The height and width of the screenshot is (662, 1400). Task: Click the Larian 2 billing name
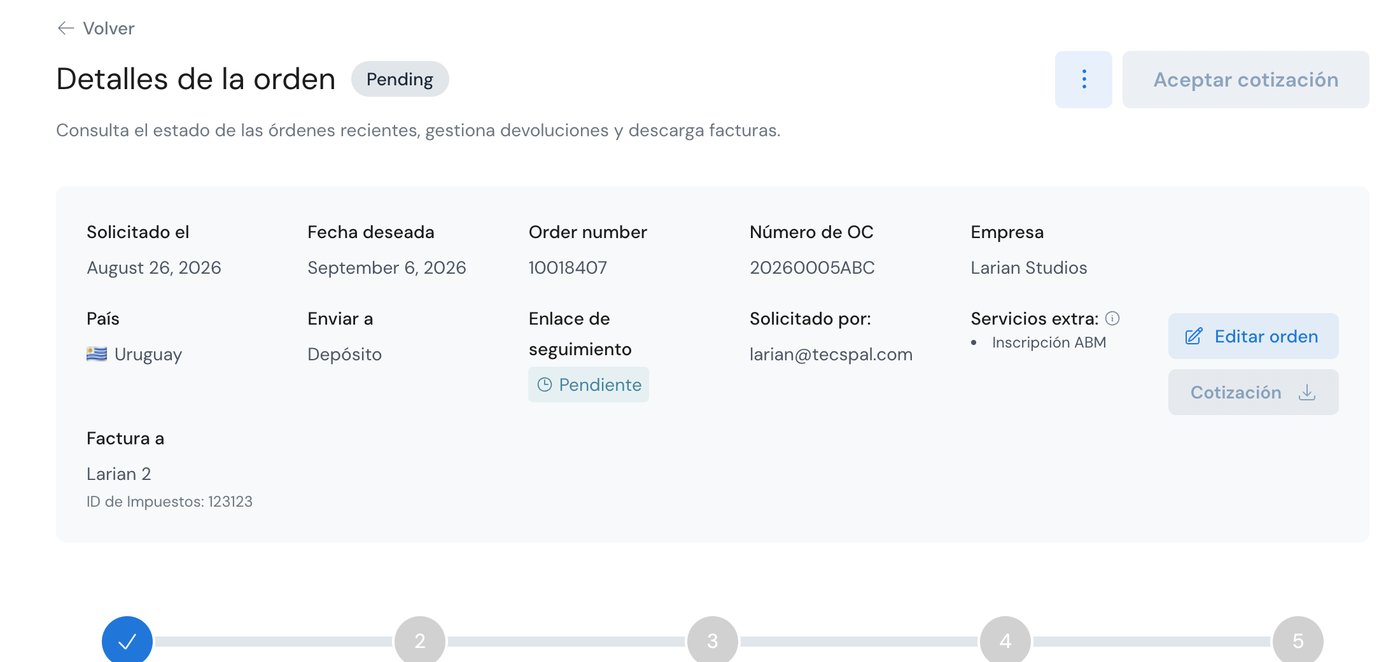coord(119,474)
